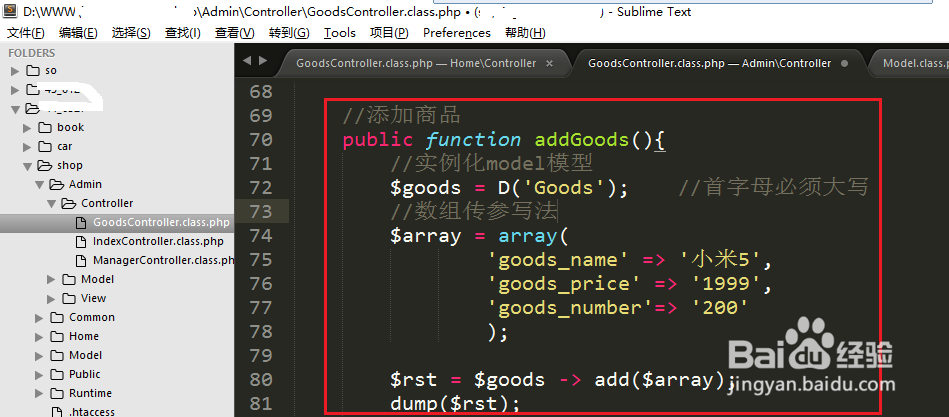Click the 'goods_name' array key

pyautogui.click(x=558, y=260)
